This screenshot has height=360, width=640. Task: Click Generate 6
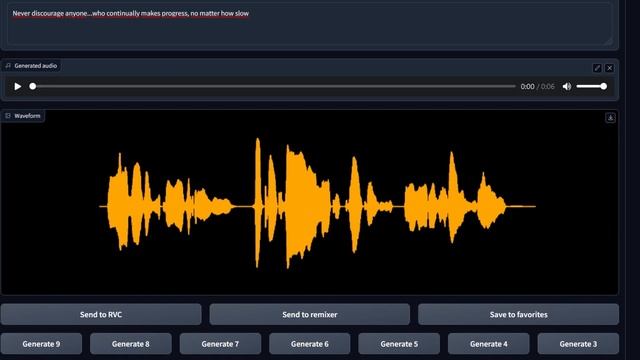click(309, 344)
